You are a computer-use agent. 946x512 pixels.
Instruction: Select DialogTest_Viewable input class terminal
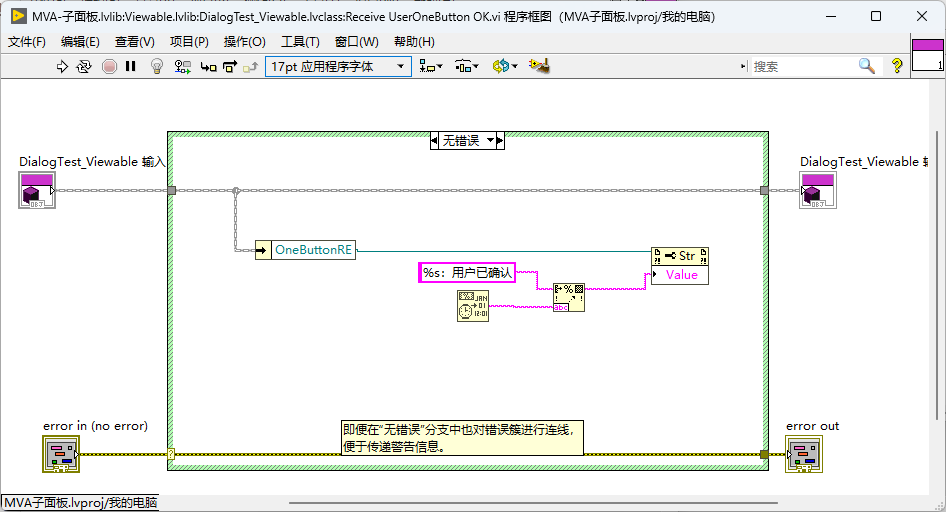coord(37,190)
